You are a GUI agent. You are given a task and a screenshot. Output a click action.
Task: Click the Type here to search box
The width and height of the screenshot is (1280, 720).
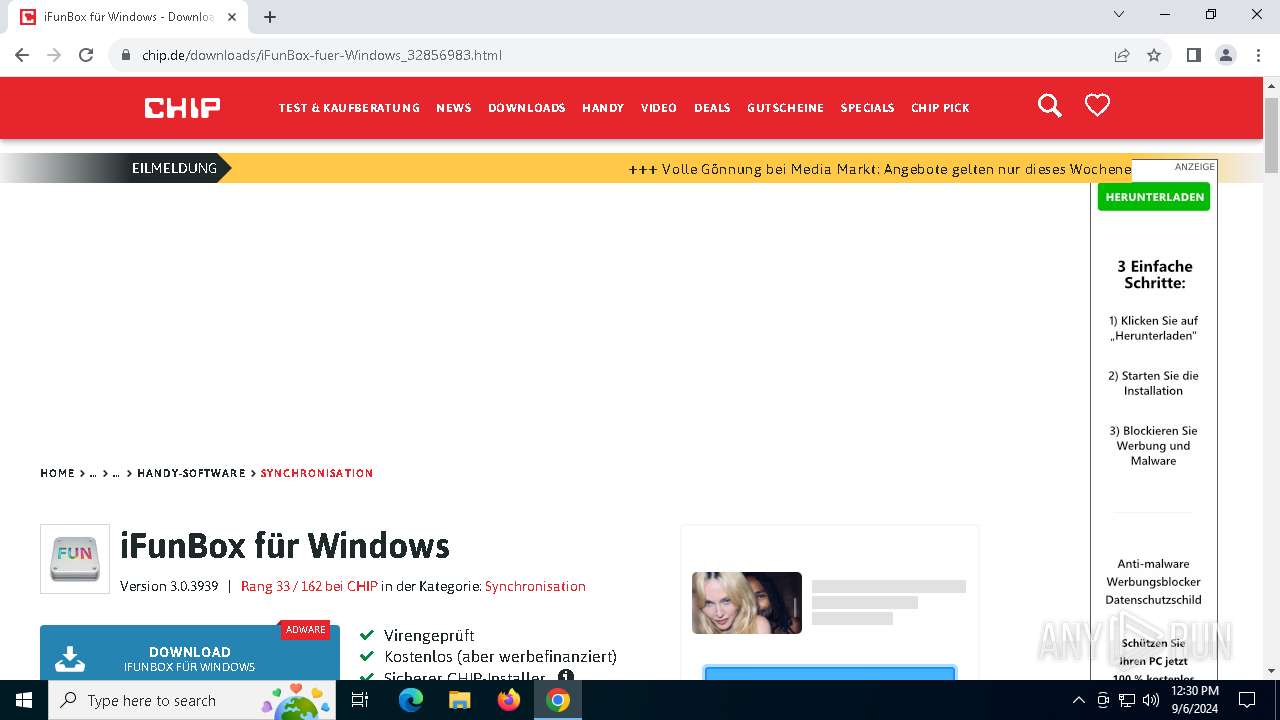coord(192,700)
